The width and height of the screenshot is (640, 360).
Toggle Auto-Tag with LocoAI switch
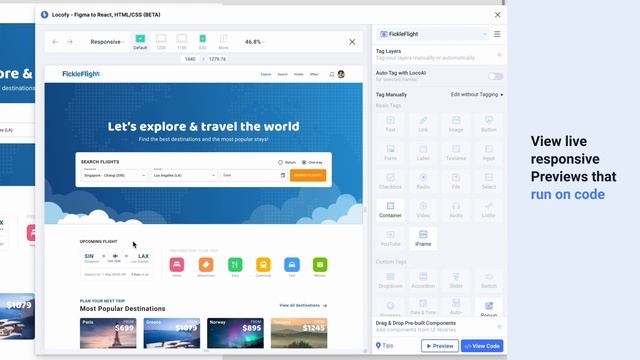click(x=495, y=76)
